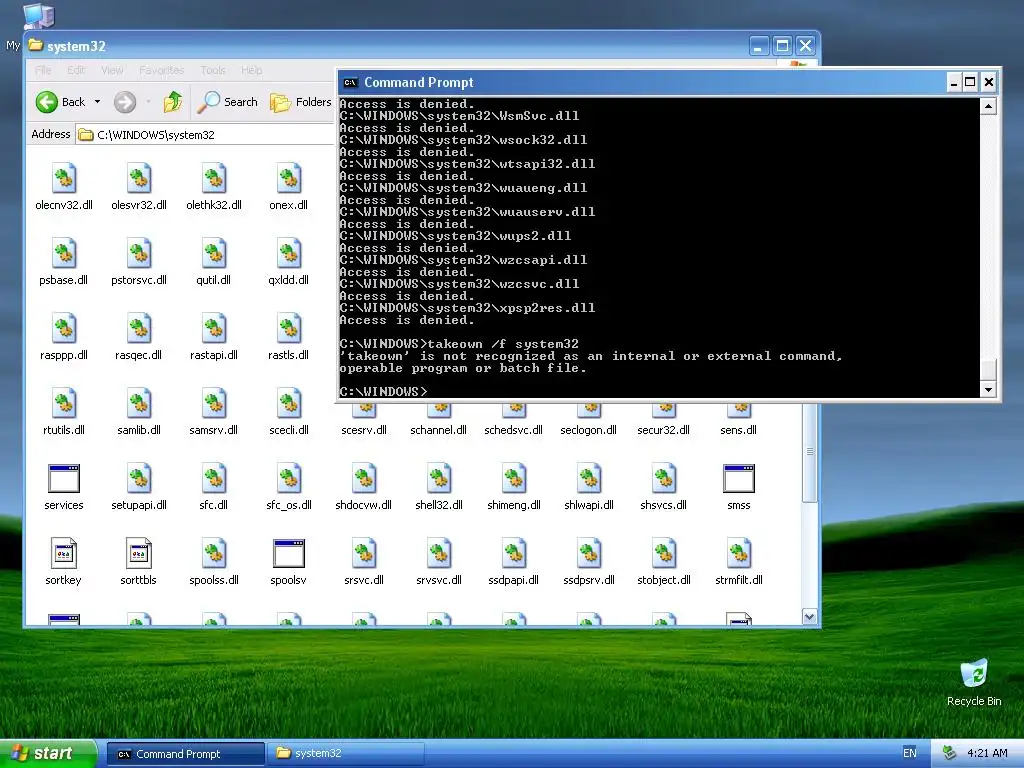Image resolution: width=1024 pixels, height=768 pixels.
Task: Select the rastapi.dll file icon
Action: point(214,328)
